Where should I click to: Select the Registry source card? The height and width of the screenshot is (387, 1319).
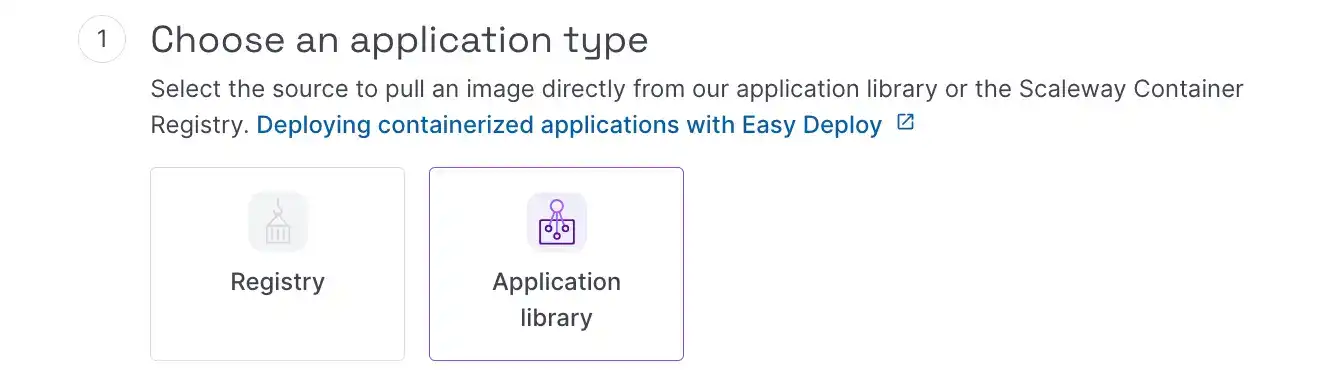pos(277,264)
